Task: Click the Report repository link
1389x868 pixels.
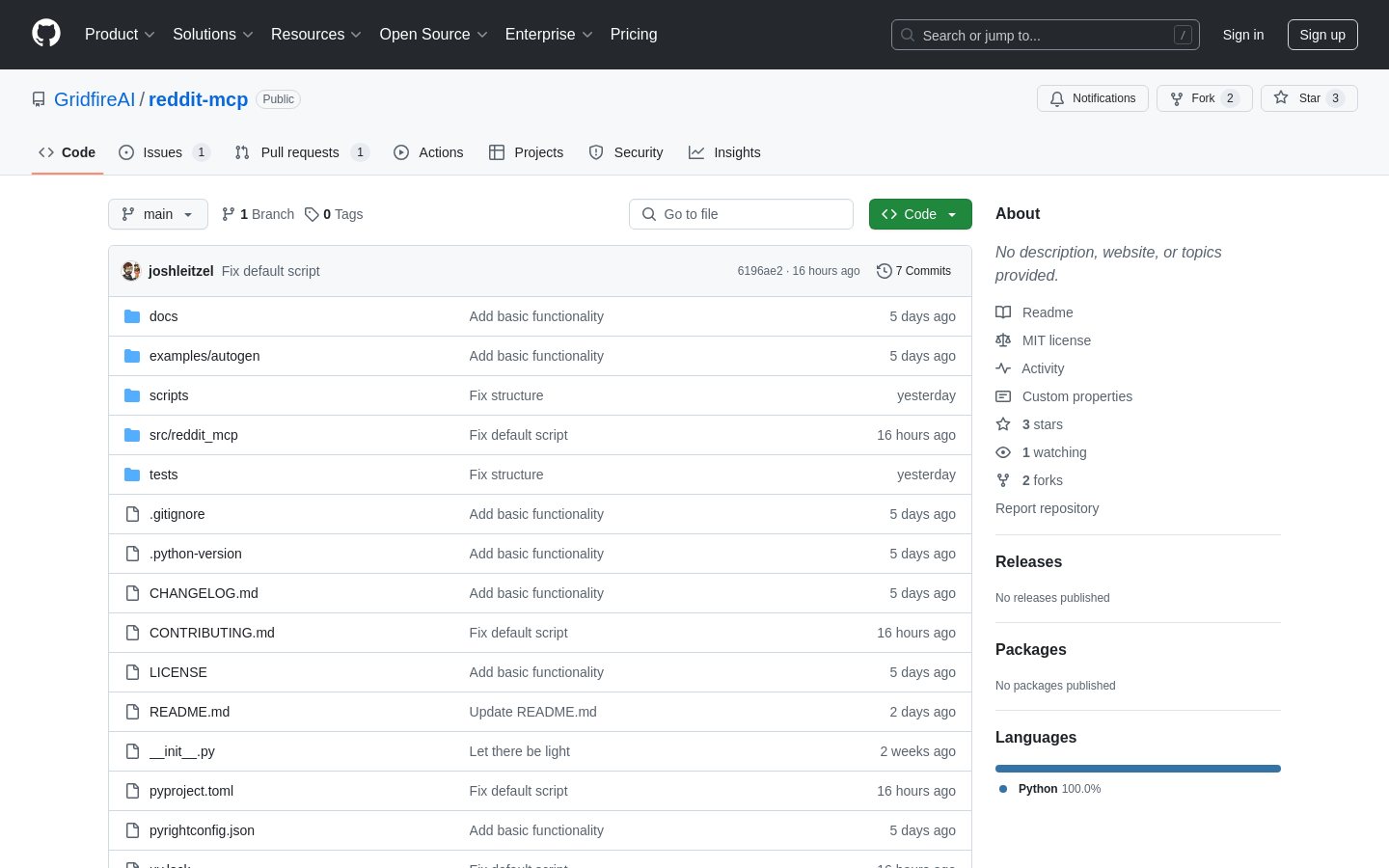Action: (1047, 508)
